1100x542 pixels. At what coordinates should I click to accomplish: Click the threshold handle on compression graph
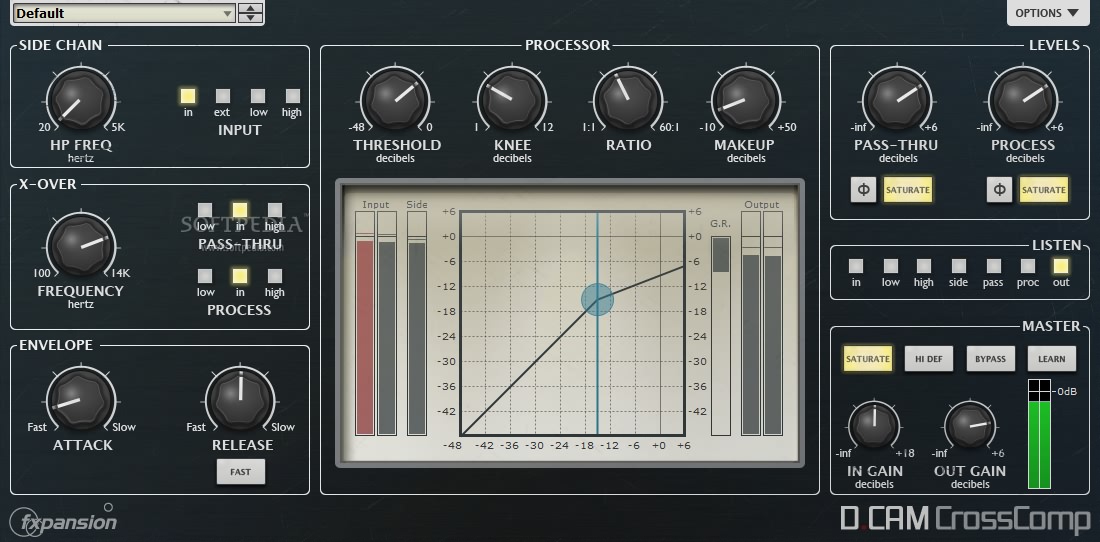(x=598, y=299)
